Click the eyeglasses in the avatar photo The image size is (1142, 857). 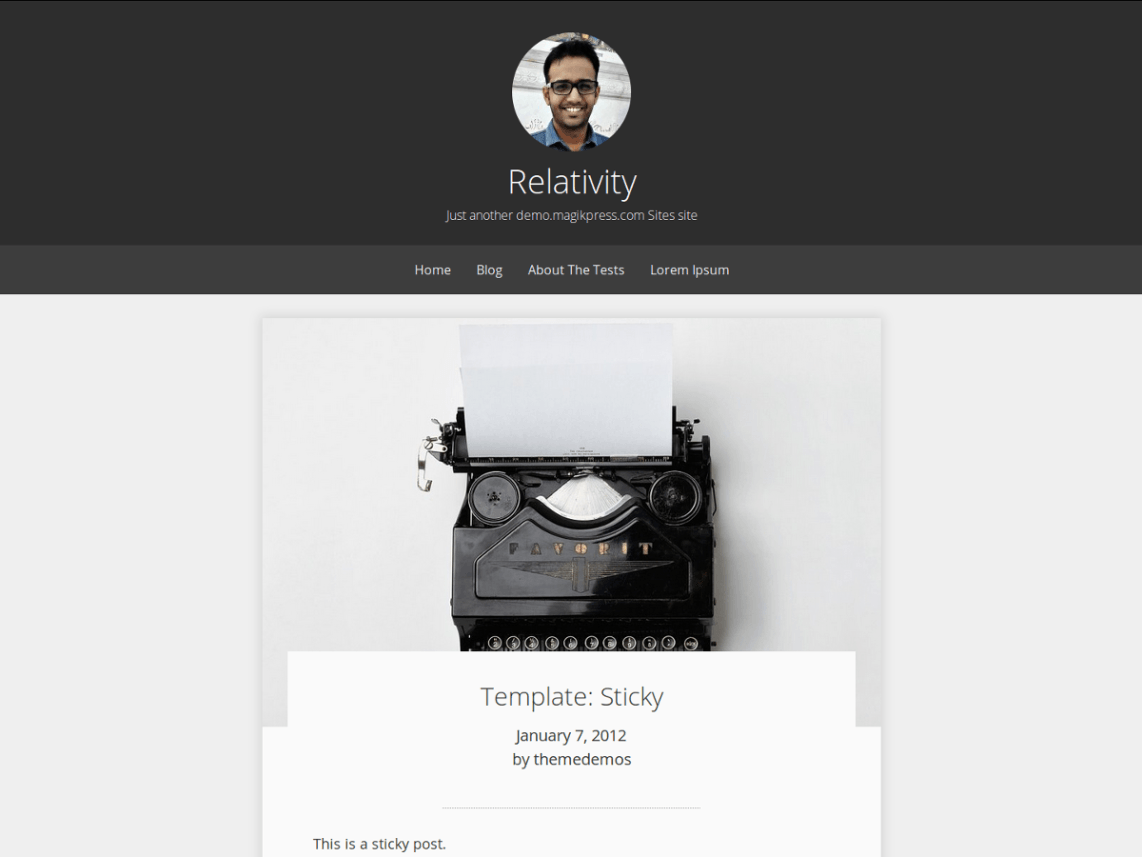(573, 87)
